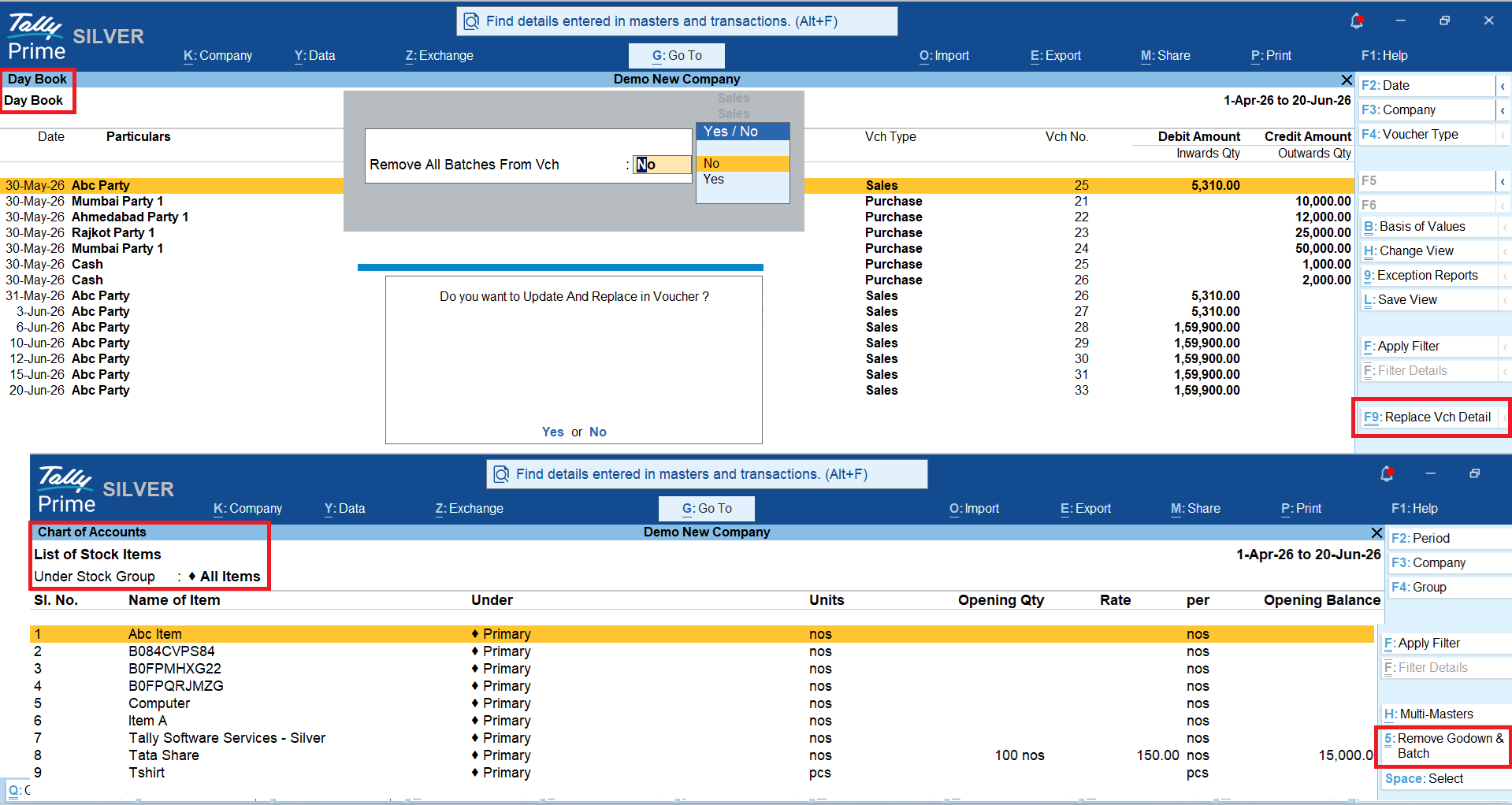Image resolution: width=1512 pixels, height=805 pixels.
Task: Expand the chevron beside B: Basis of Values
Action: [x=1504, y=227]
